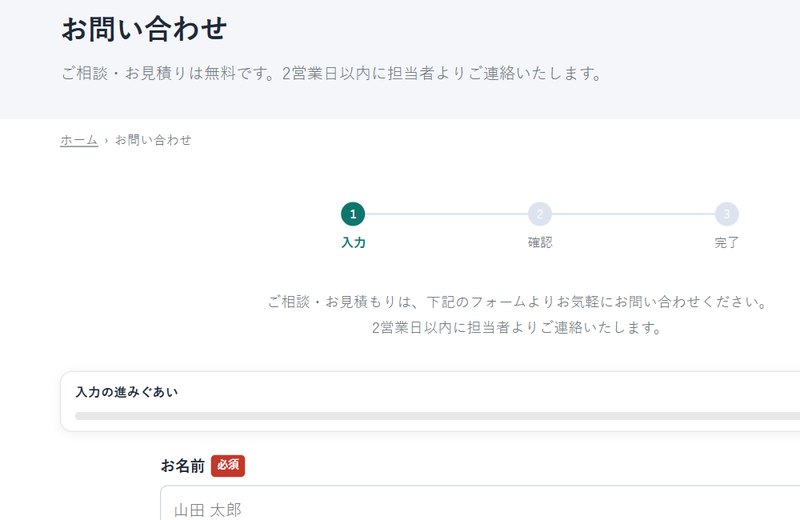
Task: Select step 2 circle in the stepper
Action: pos(540,214)
